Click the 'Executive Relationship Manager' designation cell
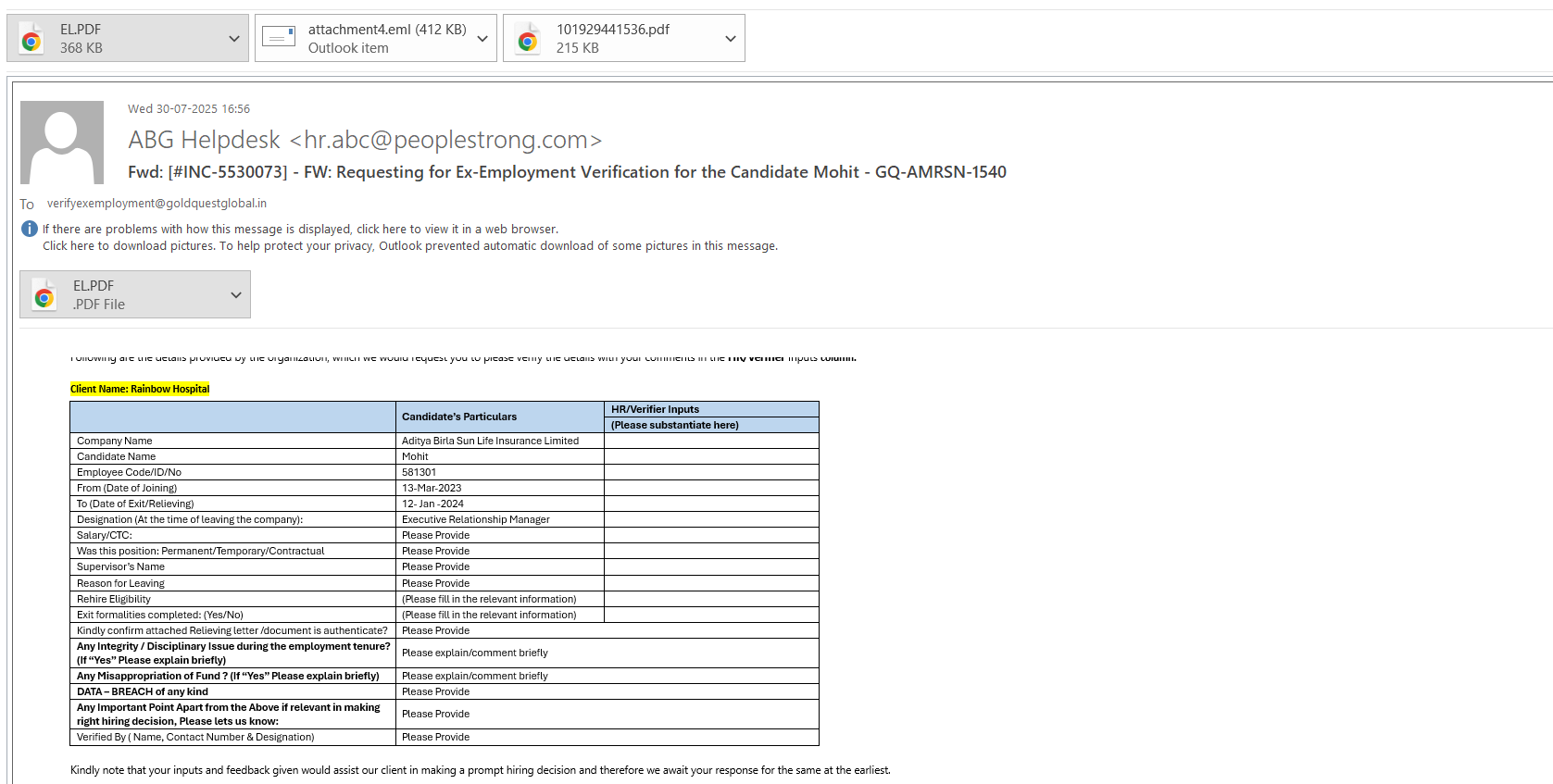Viewport: 1553px width, 784px height. (475, 520)
